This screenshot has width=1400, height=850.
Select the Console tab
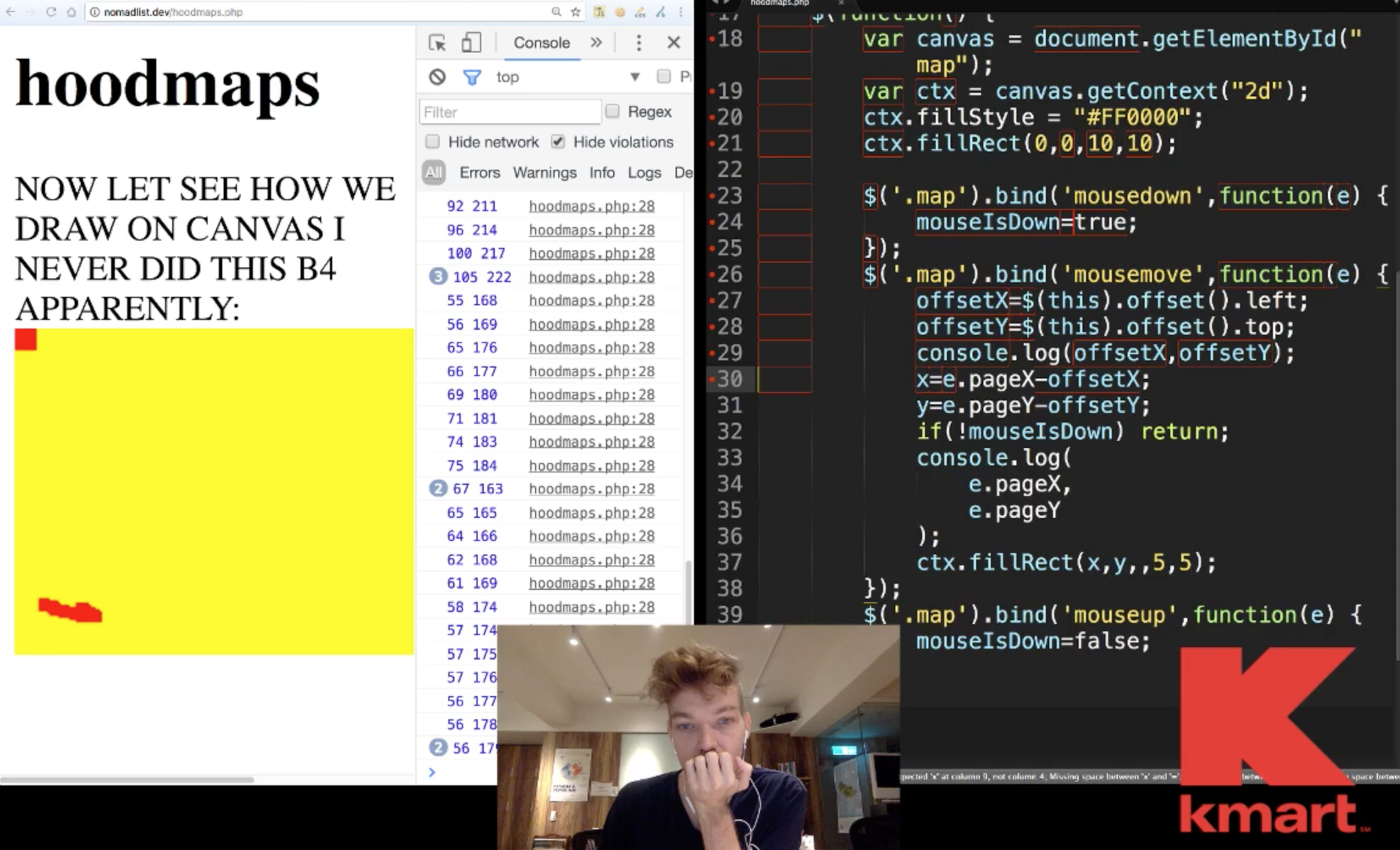541,43
